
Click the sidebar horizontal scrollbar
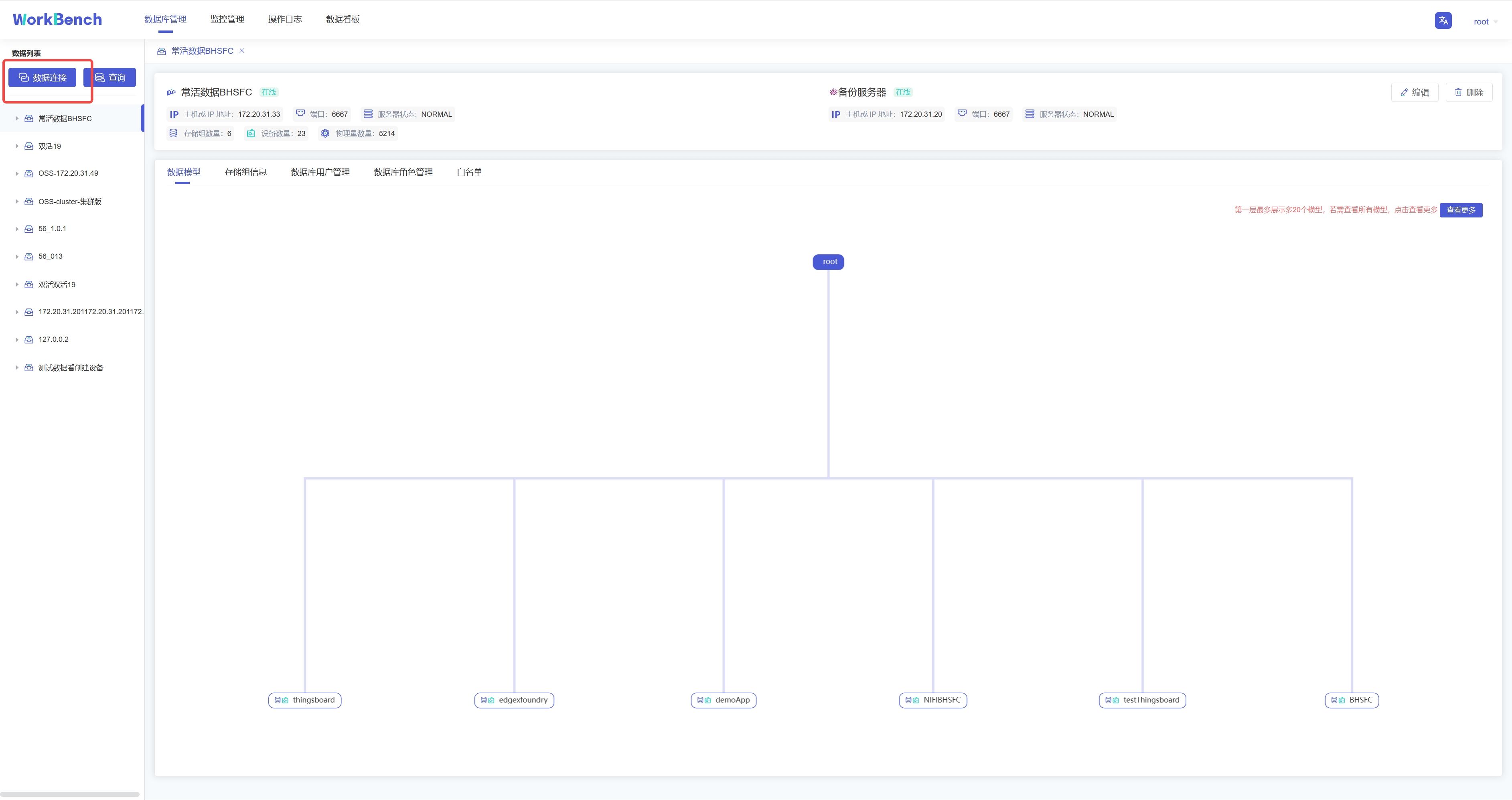click(x=69, y=794)
